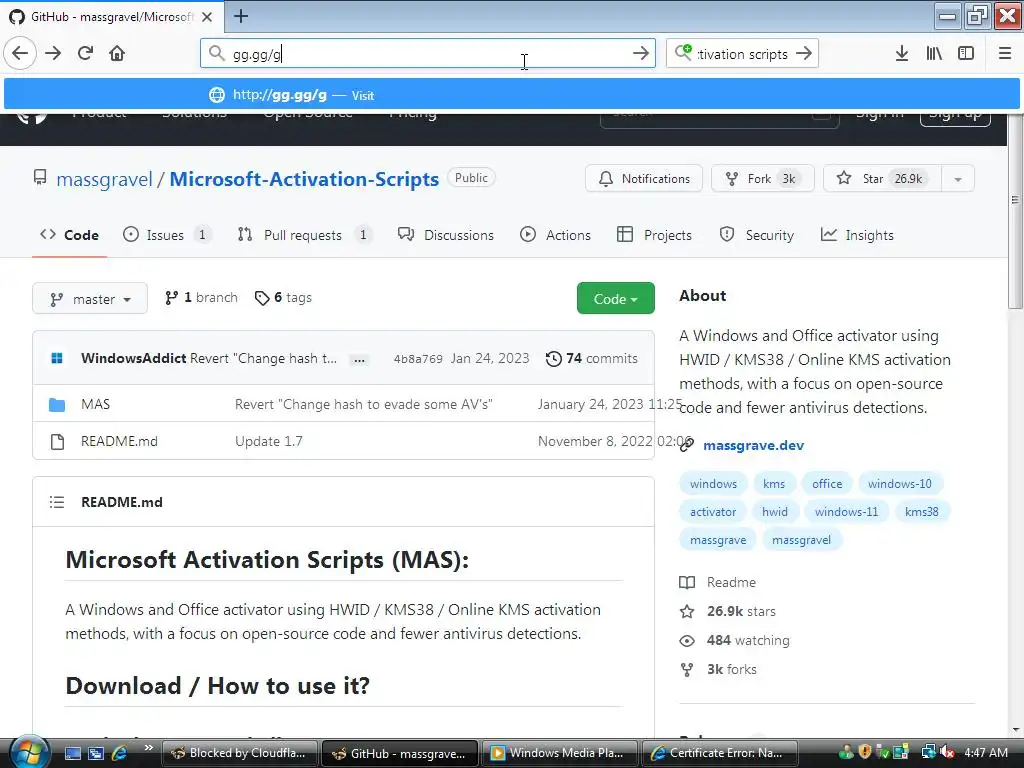Open the browser library icon

pyautogui.click(x=934, y=53)
